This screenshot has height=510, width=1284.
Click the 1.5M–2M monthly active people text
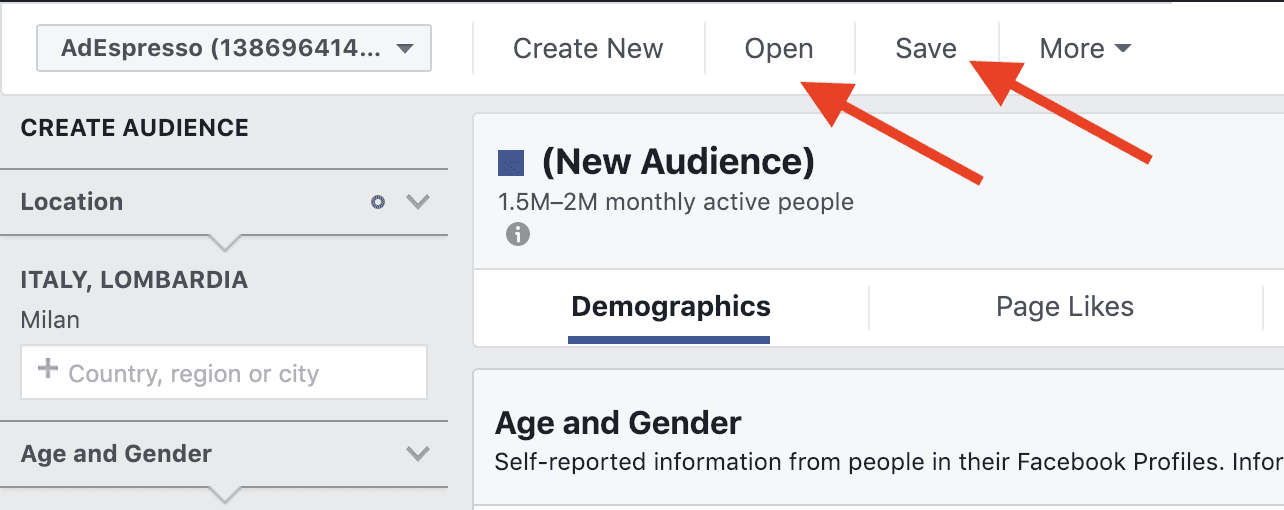[x=675, y=202]
